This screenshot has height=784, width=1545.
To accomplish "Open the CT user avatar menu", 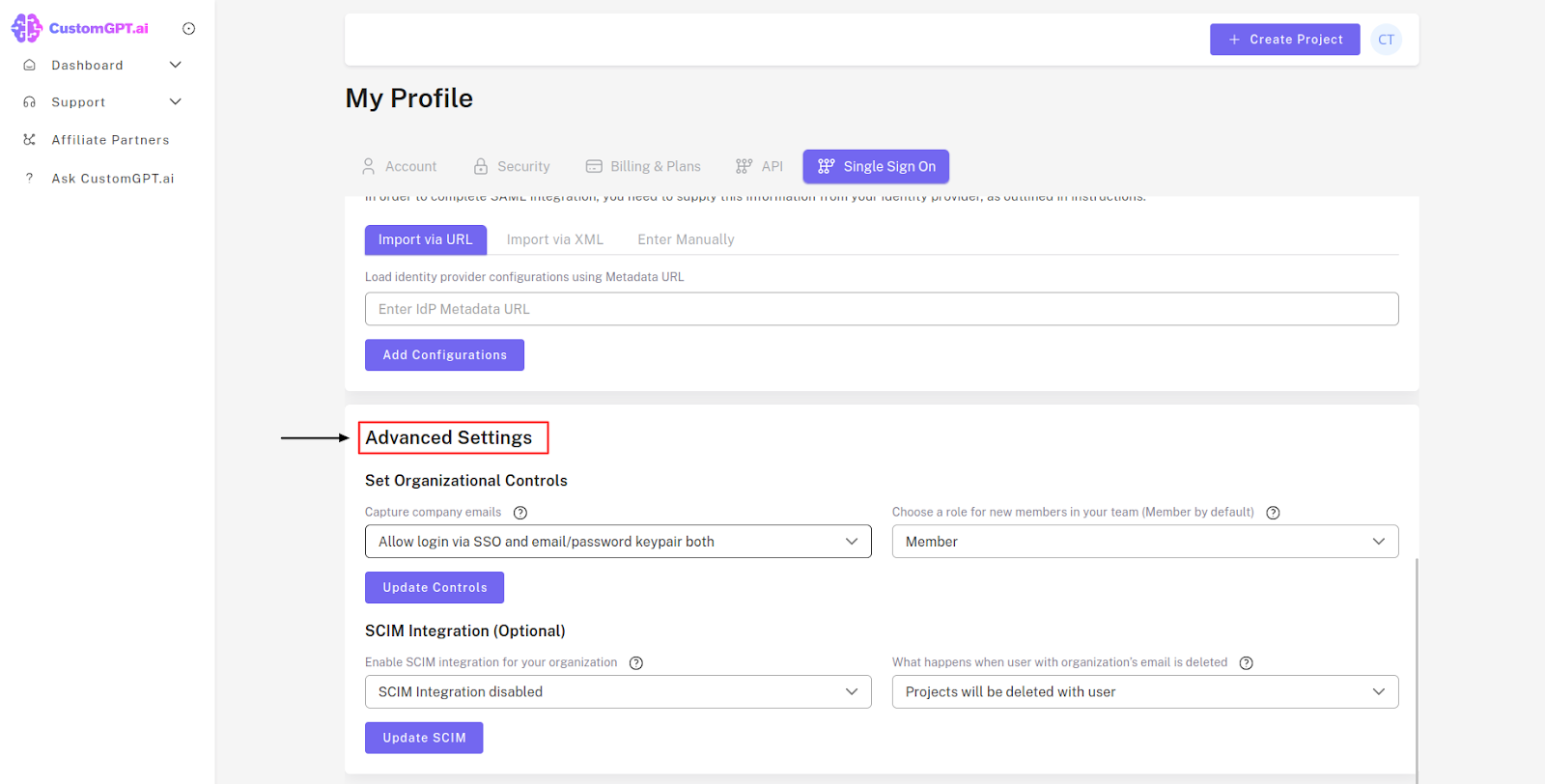I will click(x=1386, y=40).
